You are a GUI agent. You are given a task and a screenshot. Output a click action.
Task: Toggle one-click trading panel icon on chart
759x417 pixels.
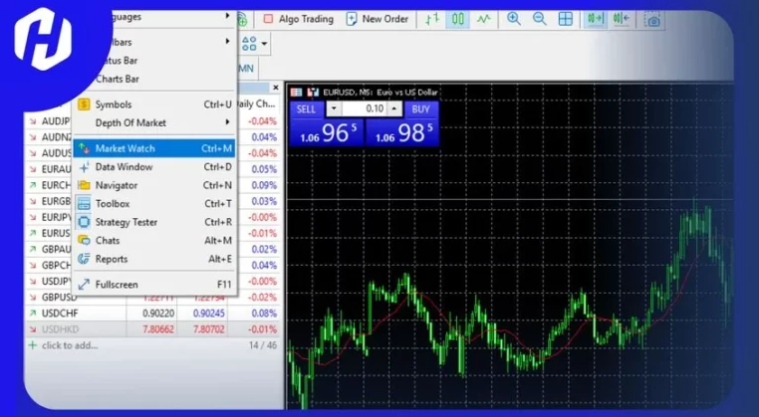coord(296,92)
